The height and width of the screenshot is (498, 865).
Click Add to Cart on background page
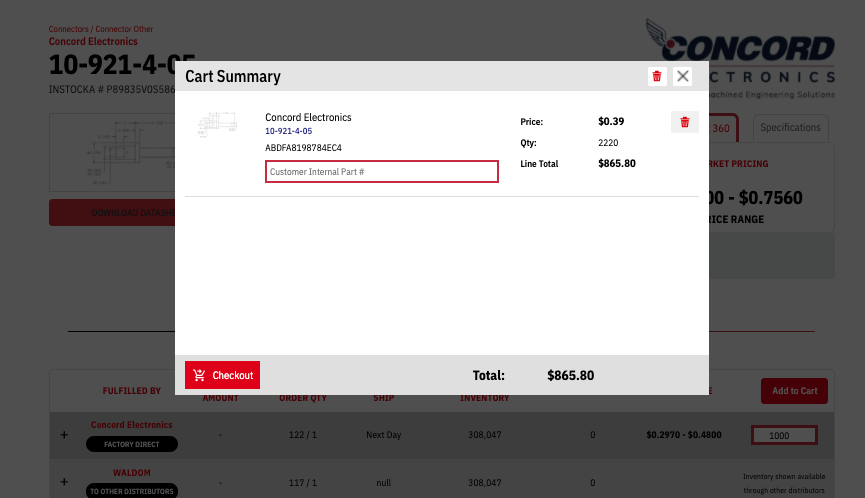pyautogui.click(x=794, y=390)
